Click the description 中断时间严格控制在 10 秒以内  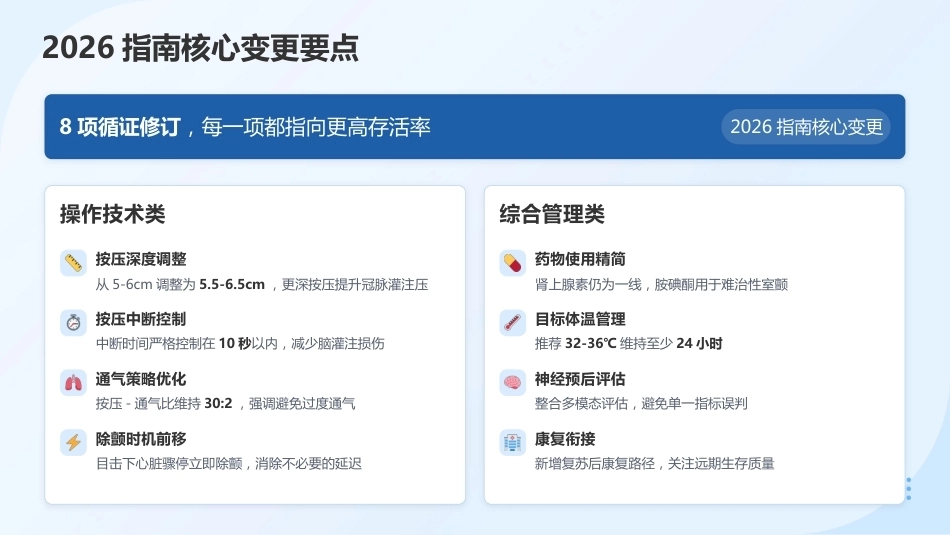tap(187, 344)
